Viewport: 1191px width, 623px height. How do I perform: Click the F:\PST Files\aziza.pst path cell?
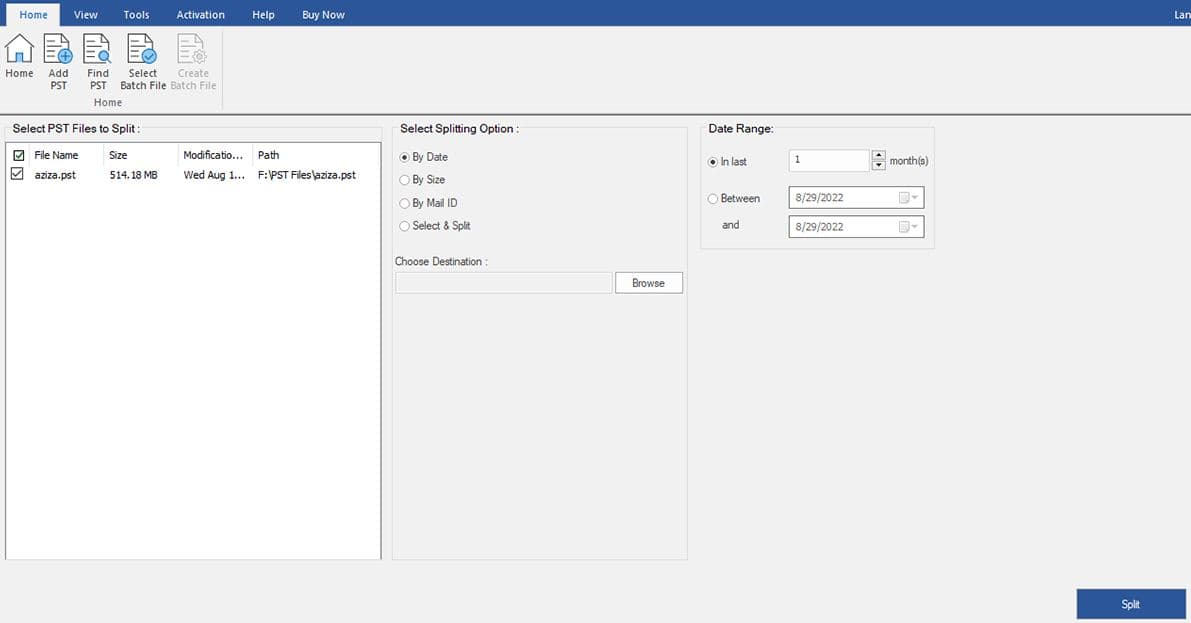(307, 175)
